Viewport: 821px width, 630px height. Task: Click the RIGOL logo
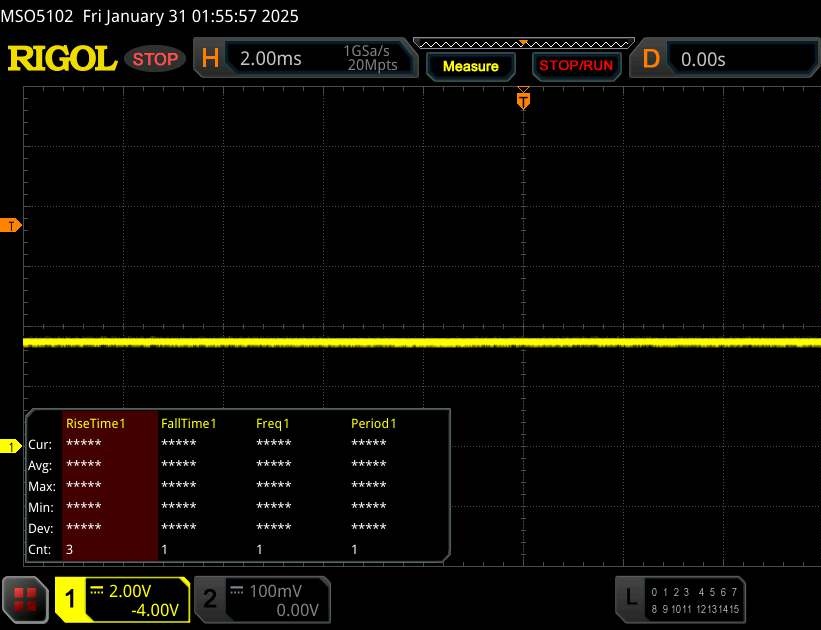pos(62,58)
